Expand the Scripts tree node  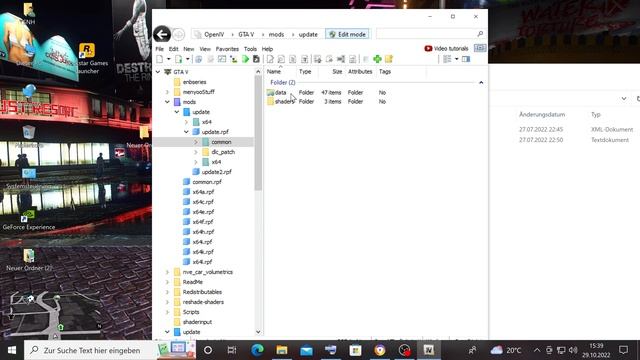pyautogui.click(x=167, y=312)
